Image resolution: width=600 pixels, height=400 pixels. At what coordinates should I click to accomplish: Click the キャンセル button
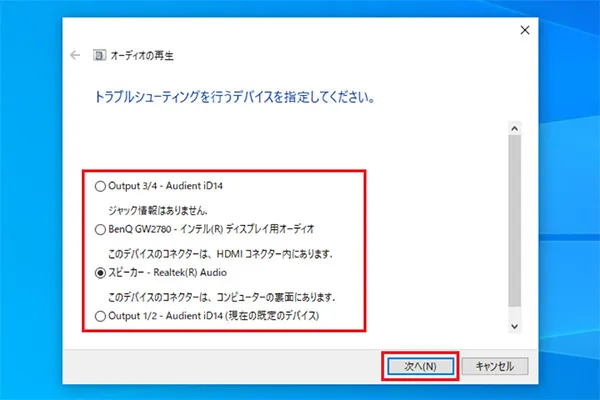(x=495, y=366)
